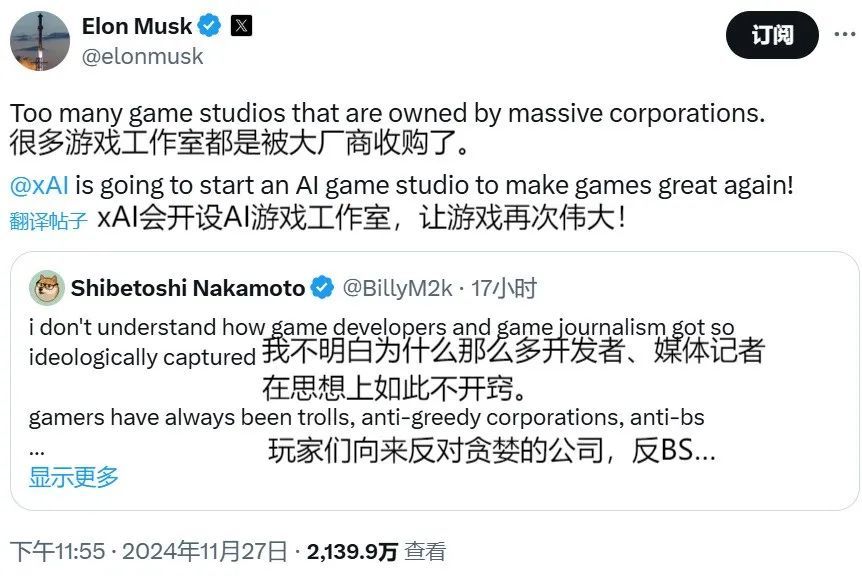This screenshot has height=580, width=862.
Task: Click the verified badge next to Shibetoshi Nakamoto
Action: pos(322,288)
